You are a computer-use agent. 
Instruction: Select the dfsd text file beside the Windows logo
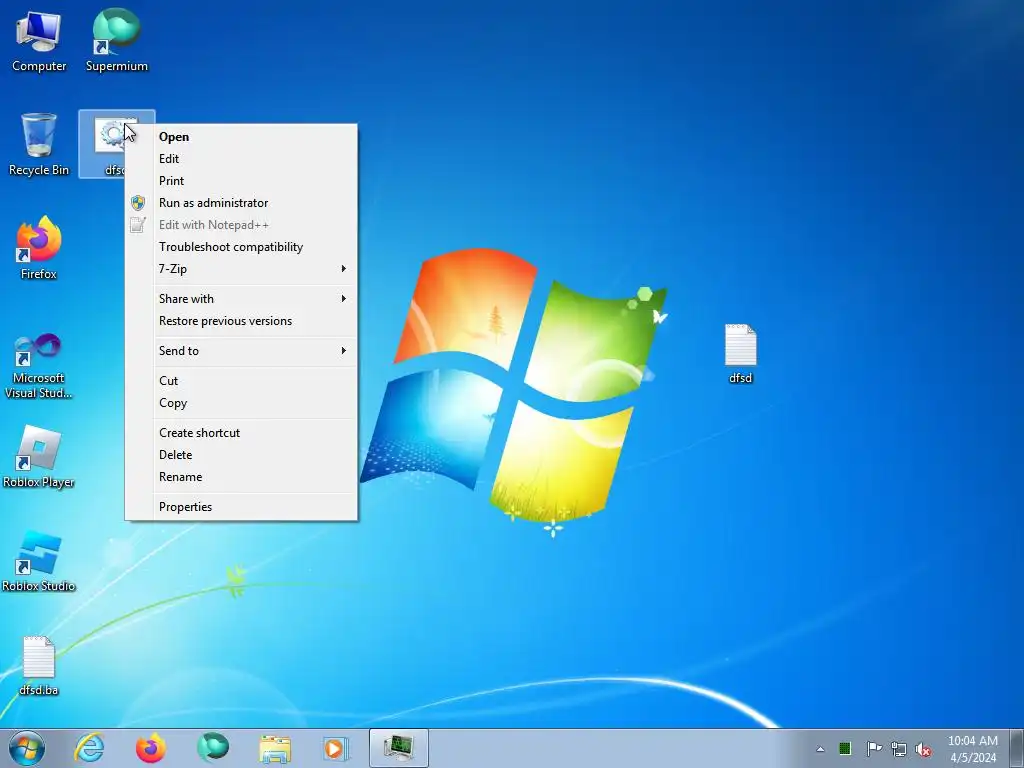pyautogui.click(x=741, y=353)
